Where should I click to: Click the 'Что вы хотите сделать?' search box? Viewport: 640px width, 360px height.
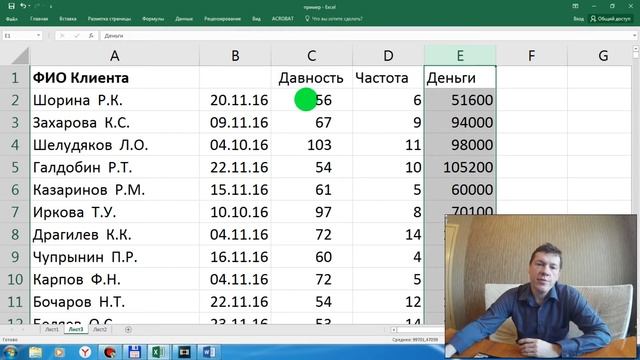(x=333, y=19)
